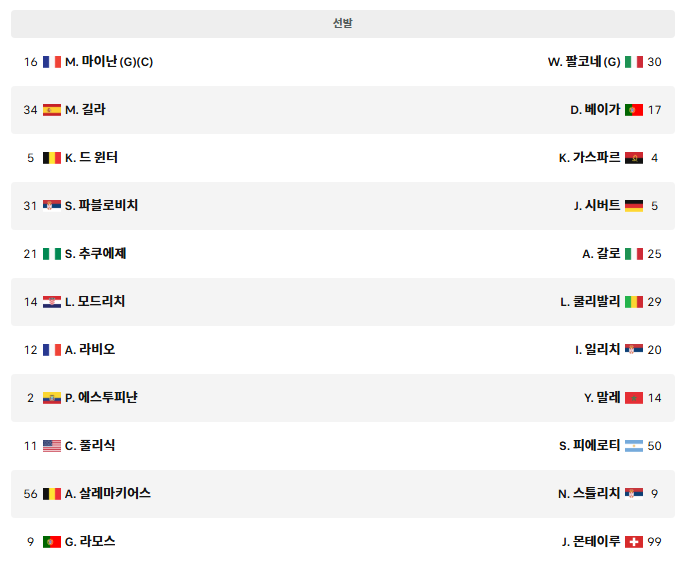Open player S. 파블로비치 profile
683x571 pixels.
tap(101, 206)
